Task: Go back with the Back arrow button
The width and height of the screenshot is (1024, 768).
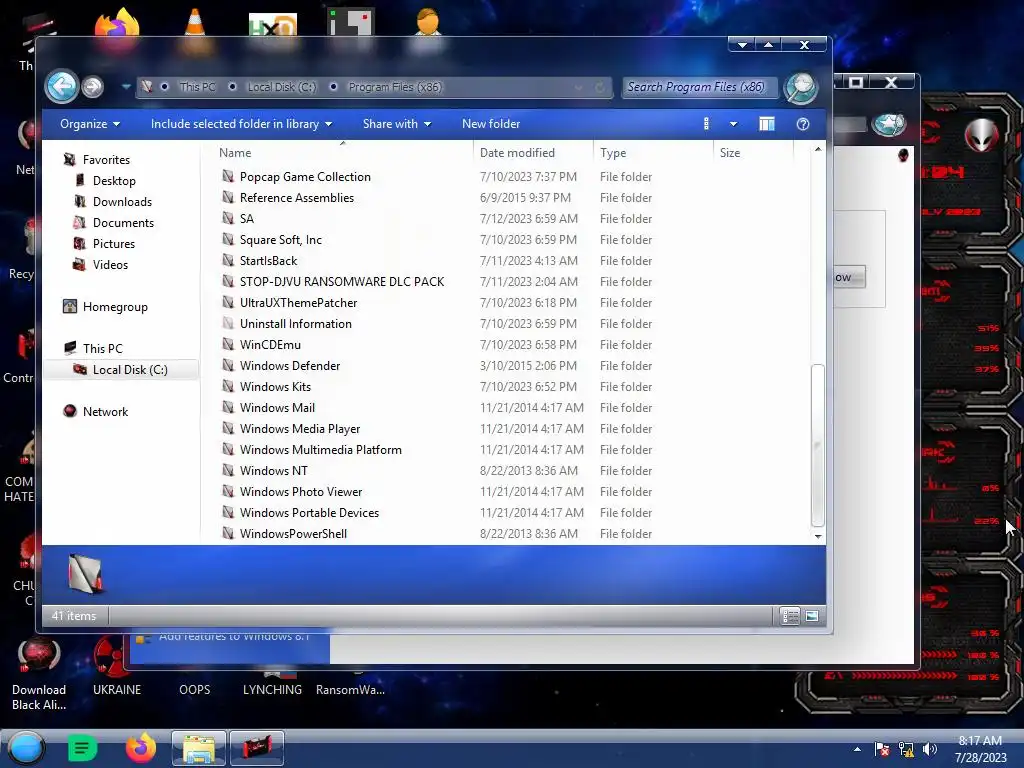Action: pyautogui.click(x=61, y=86)
